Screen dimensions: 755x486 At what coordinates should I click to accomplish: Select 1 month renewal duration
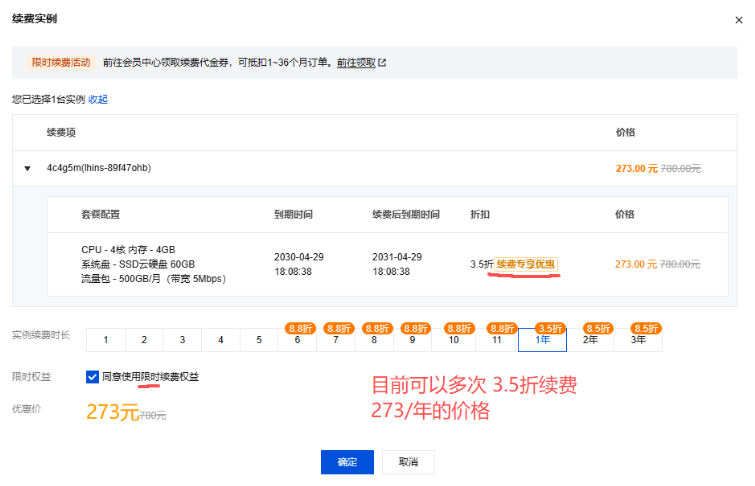(x=105, y=340)
